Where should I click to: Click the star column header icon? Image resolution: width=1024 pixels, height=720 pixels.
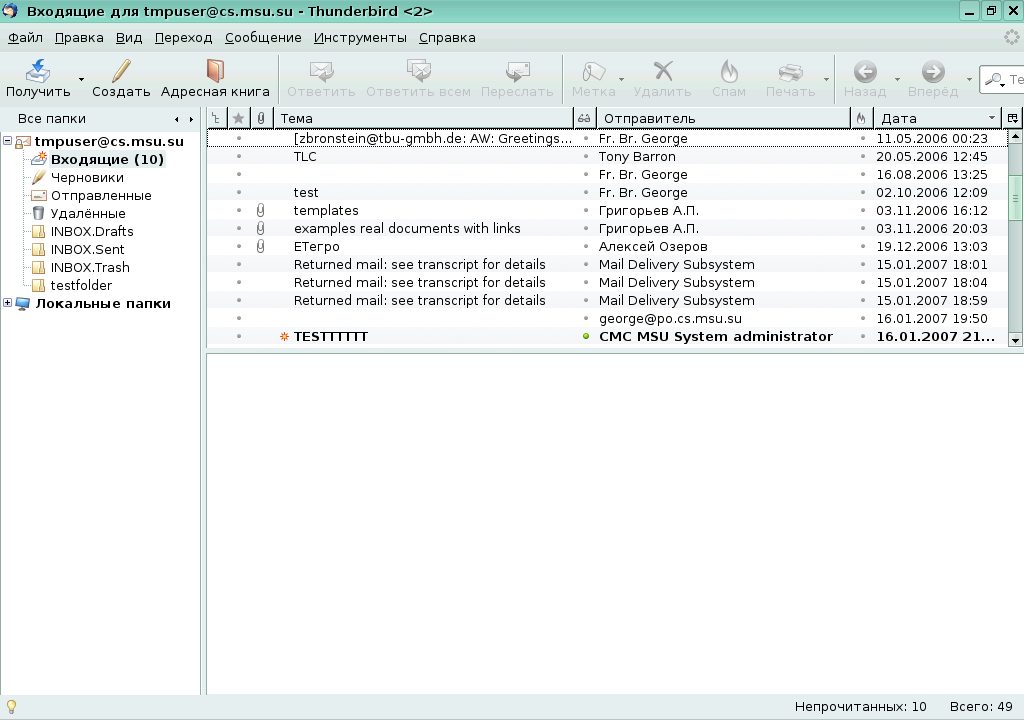(x=237, y=118)
